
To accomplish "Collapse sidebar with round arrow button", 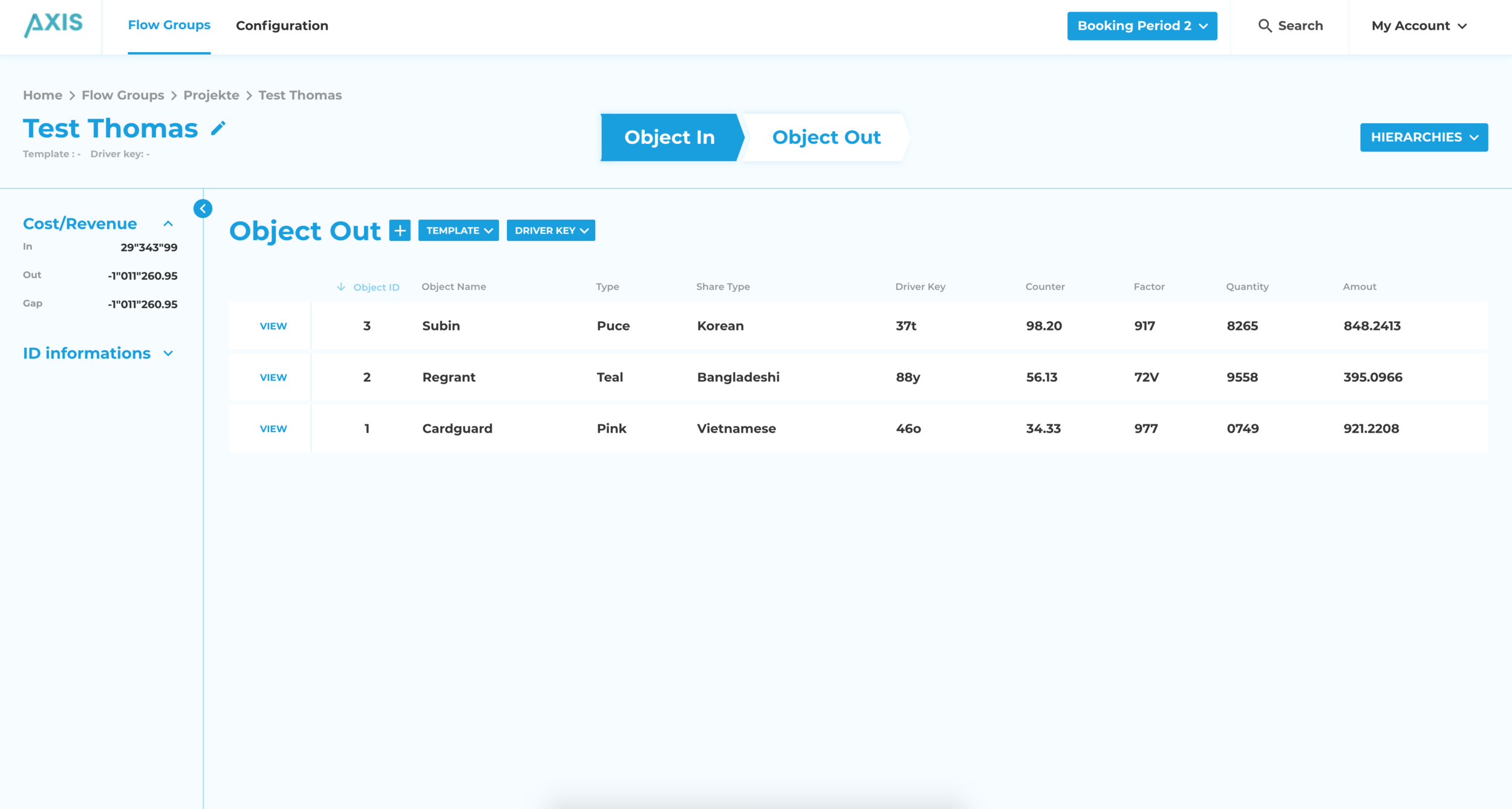I will [203, 209].
